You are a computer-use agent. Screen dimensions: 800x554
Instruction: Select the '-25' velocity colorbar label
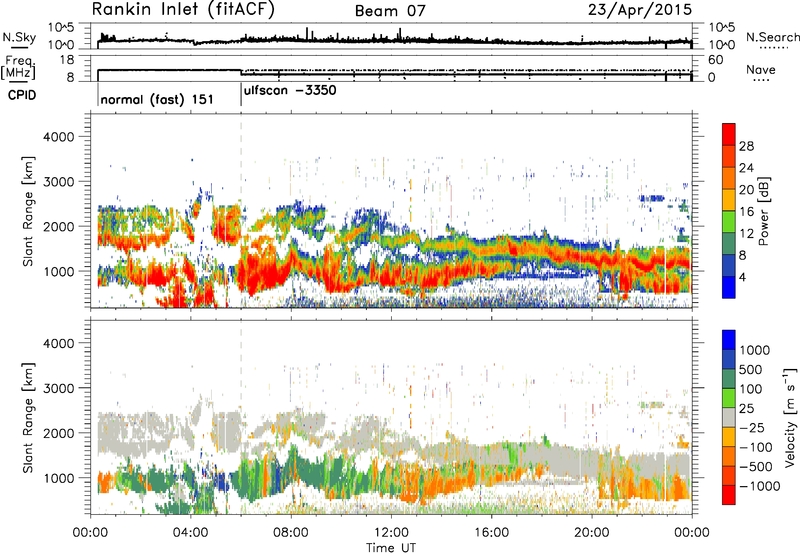click(752, 428)
